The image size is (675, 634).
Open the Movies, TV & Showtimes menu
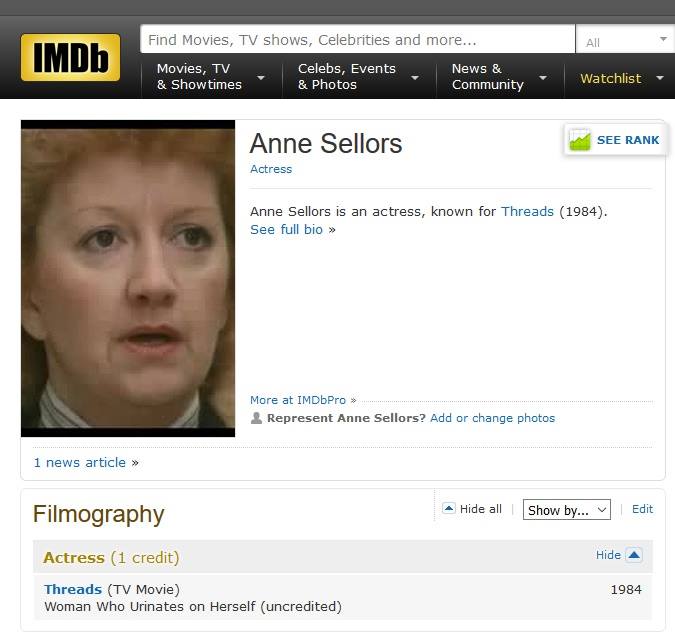[199, 77]
